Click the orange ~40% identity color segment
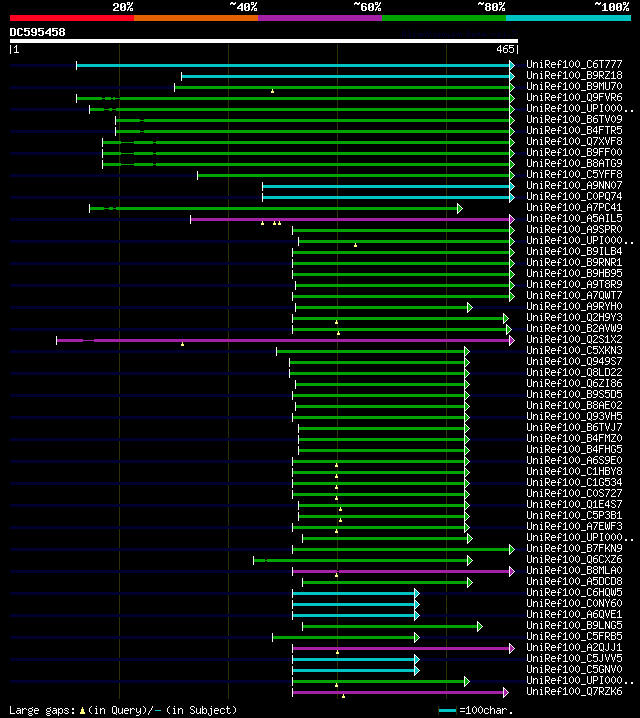This screenshot has height=718, width=640. tap(196, 18)
